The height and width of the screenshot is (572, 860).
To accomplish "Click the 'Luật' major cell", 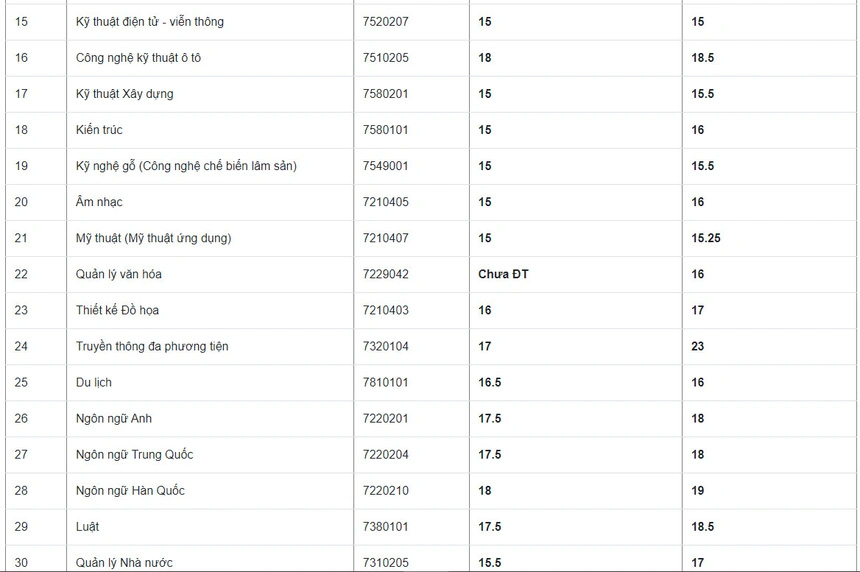I will click(87, 526).
